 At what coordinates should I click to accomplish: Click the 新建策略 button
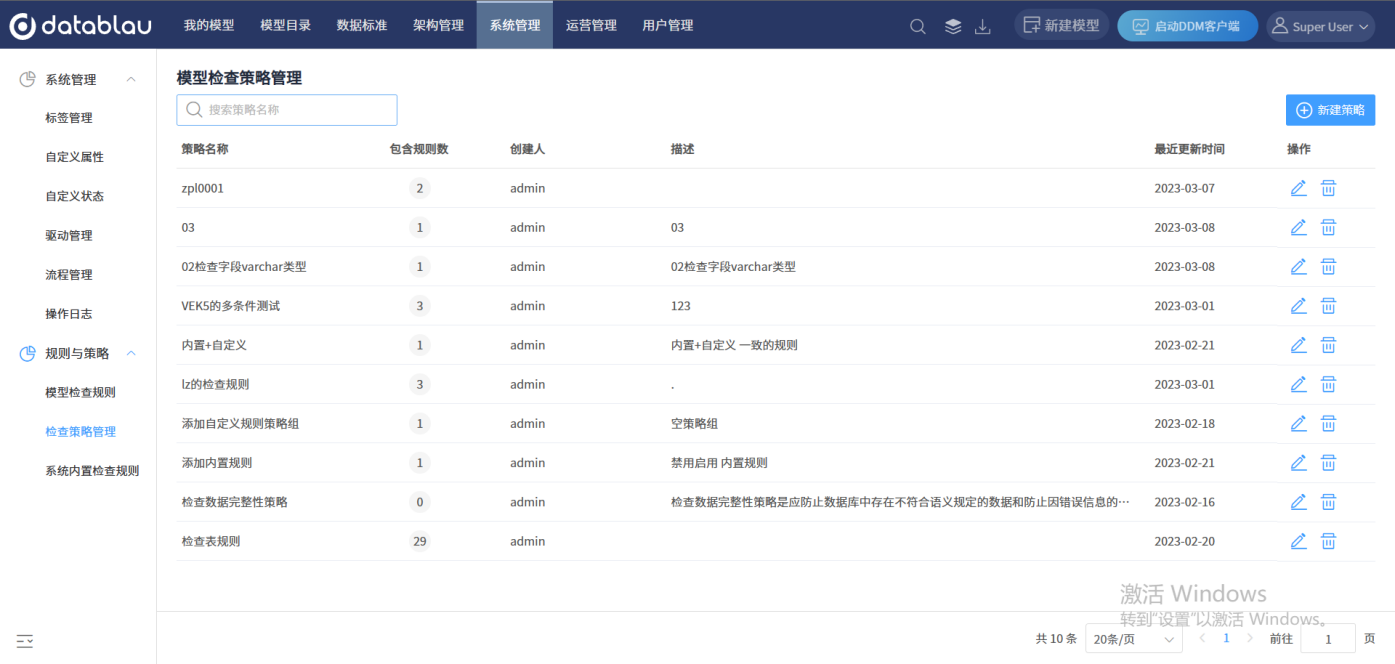[1330, 110]
